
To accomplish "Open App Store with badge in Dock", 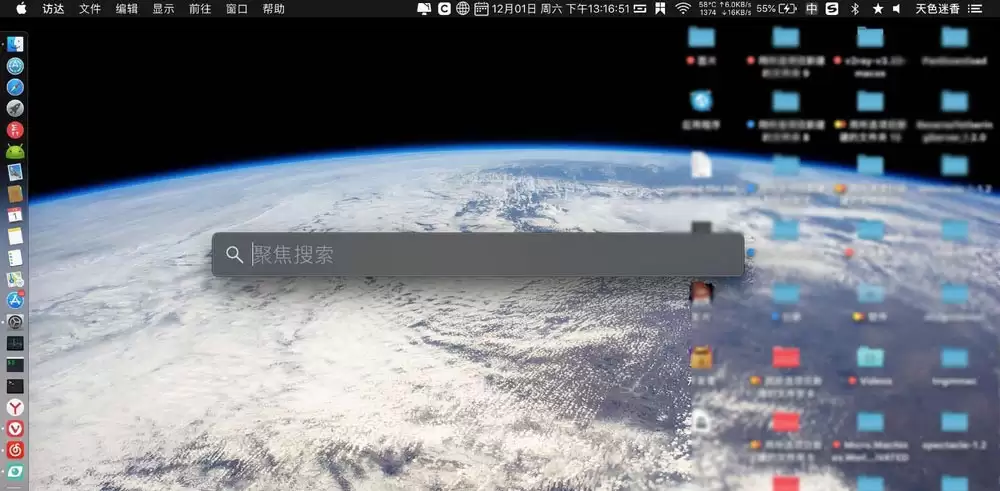I will [x=15, y=300].
